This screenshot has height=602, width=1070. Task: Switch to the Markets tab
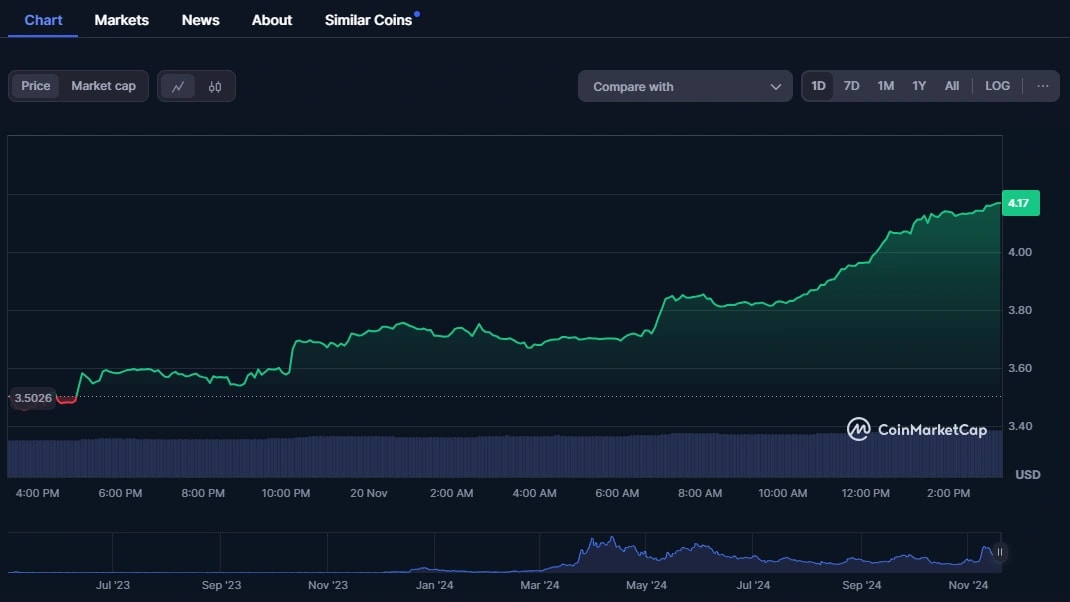click(121, 20)
